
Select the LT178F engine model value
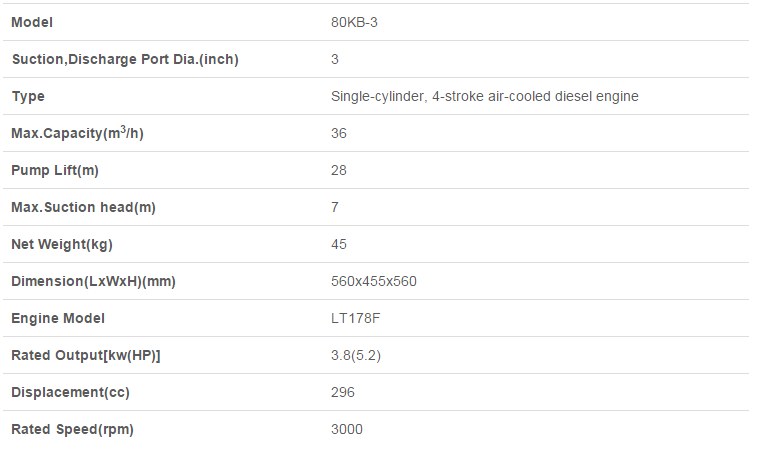[x=356, y=318]
